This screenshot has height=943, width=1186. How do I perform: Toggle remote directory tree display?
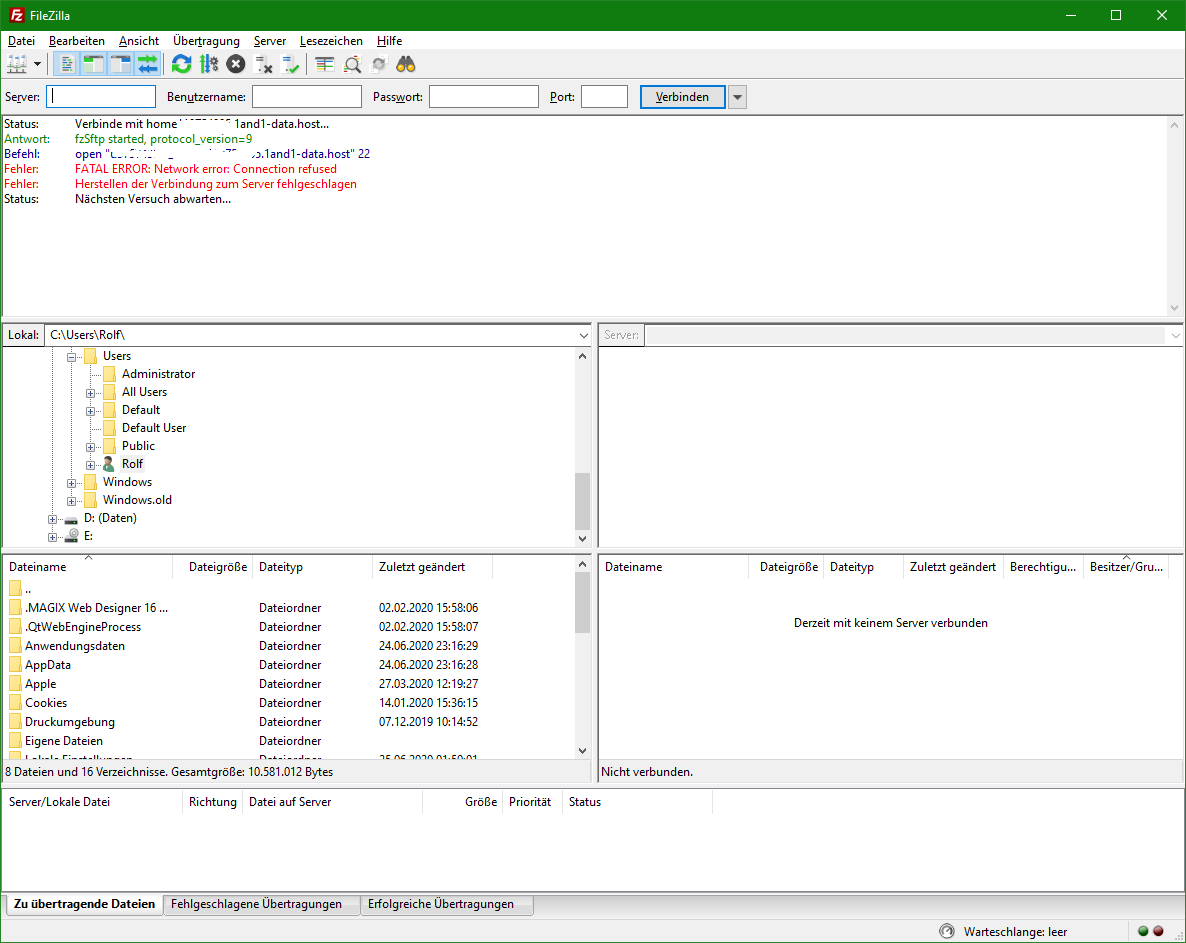[x=120, y=64]
